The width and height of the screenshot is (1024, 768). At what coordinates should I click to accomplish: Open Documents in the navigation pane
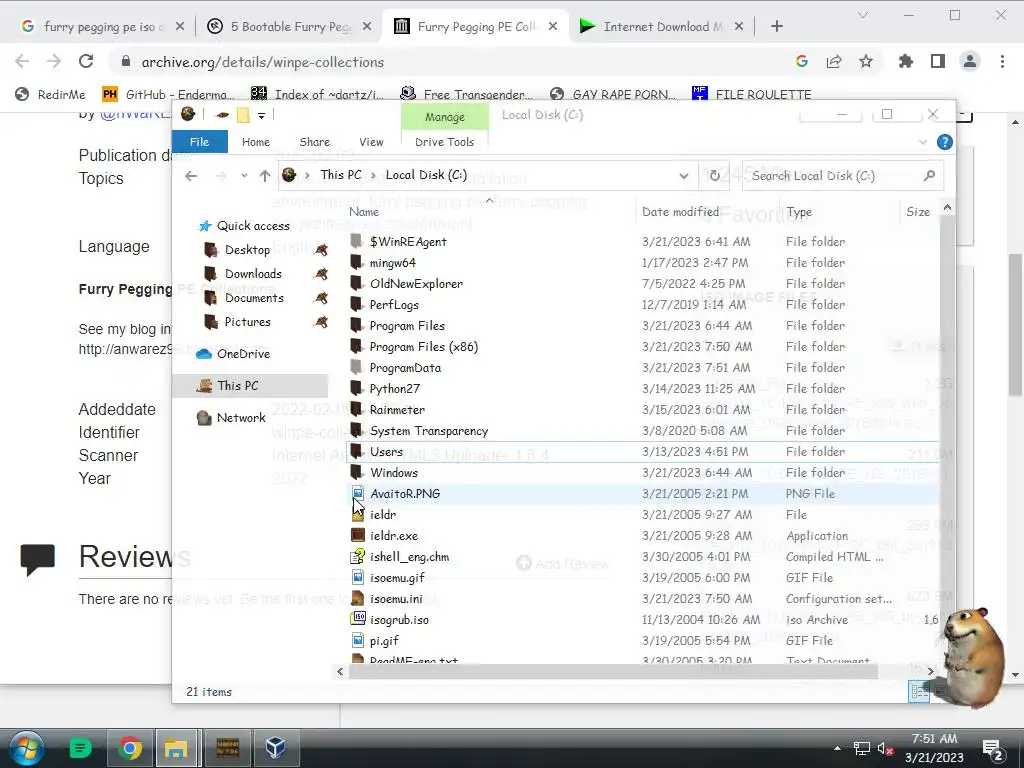pos(254,298)
